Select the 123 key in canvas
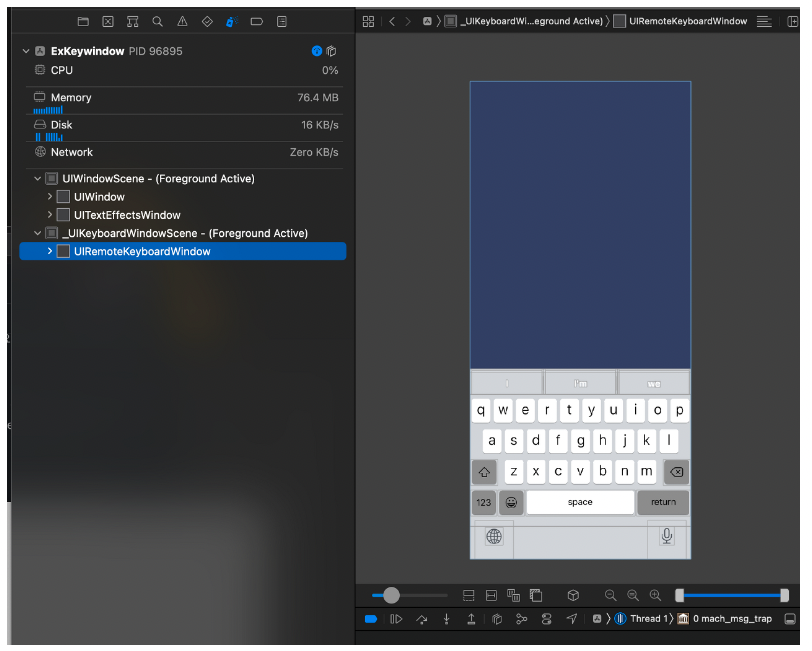Screen dimensions: 812x651 click(x=484, y=502)
